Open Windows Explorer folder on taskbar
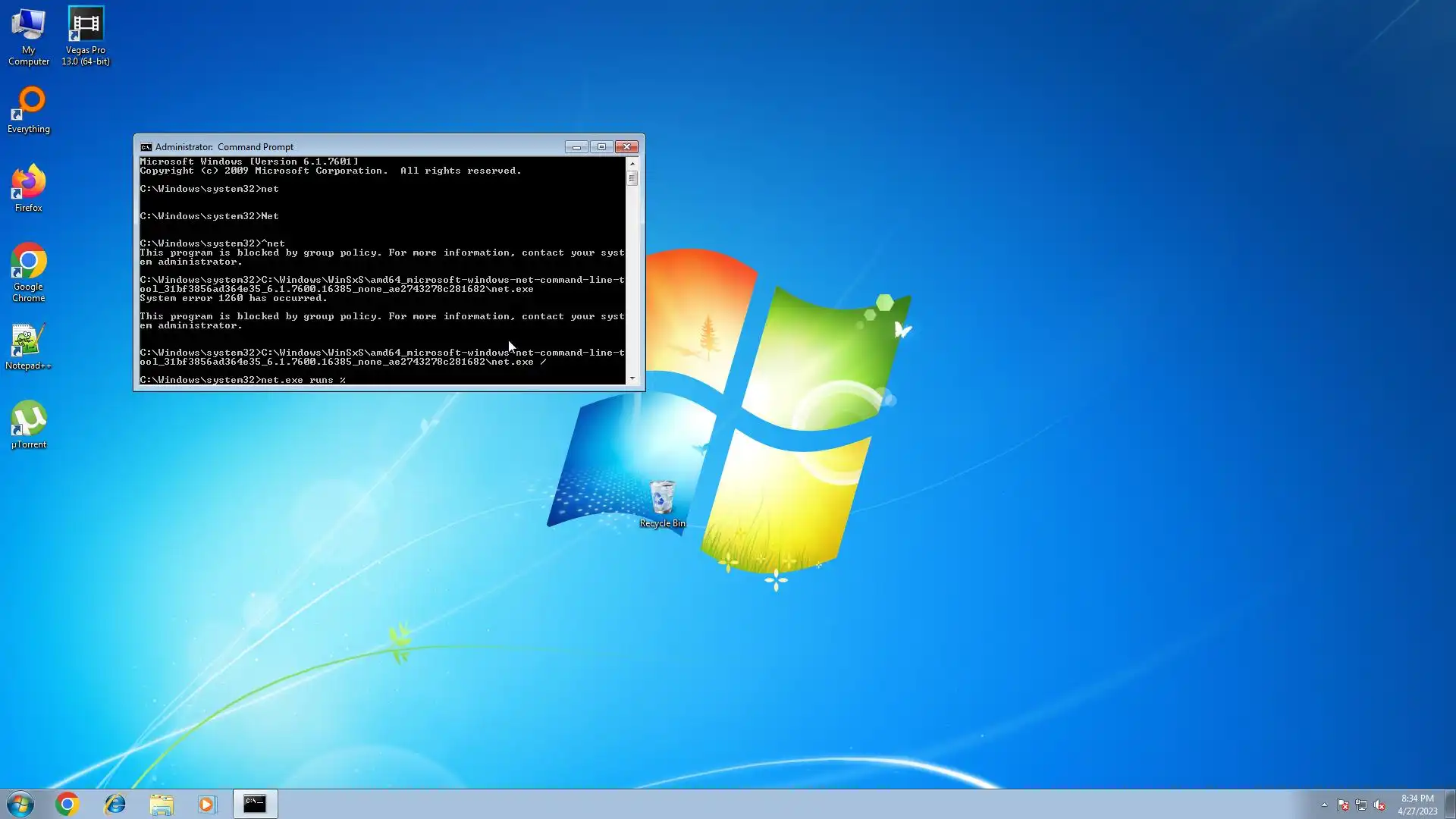 tap(162, 804)
